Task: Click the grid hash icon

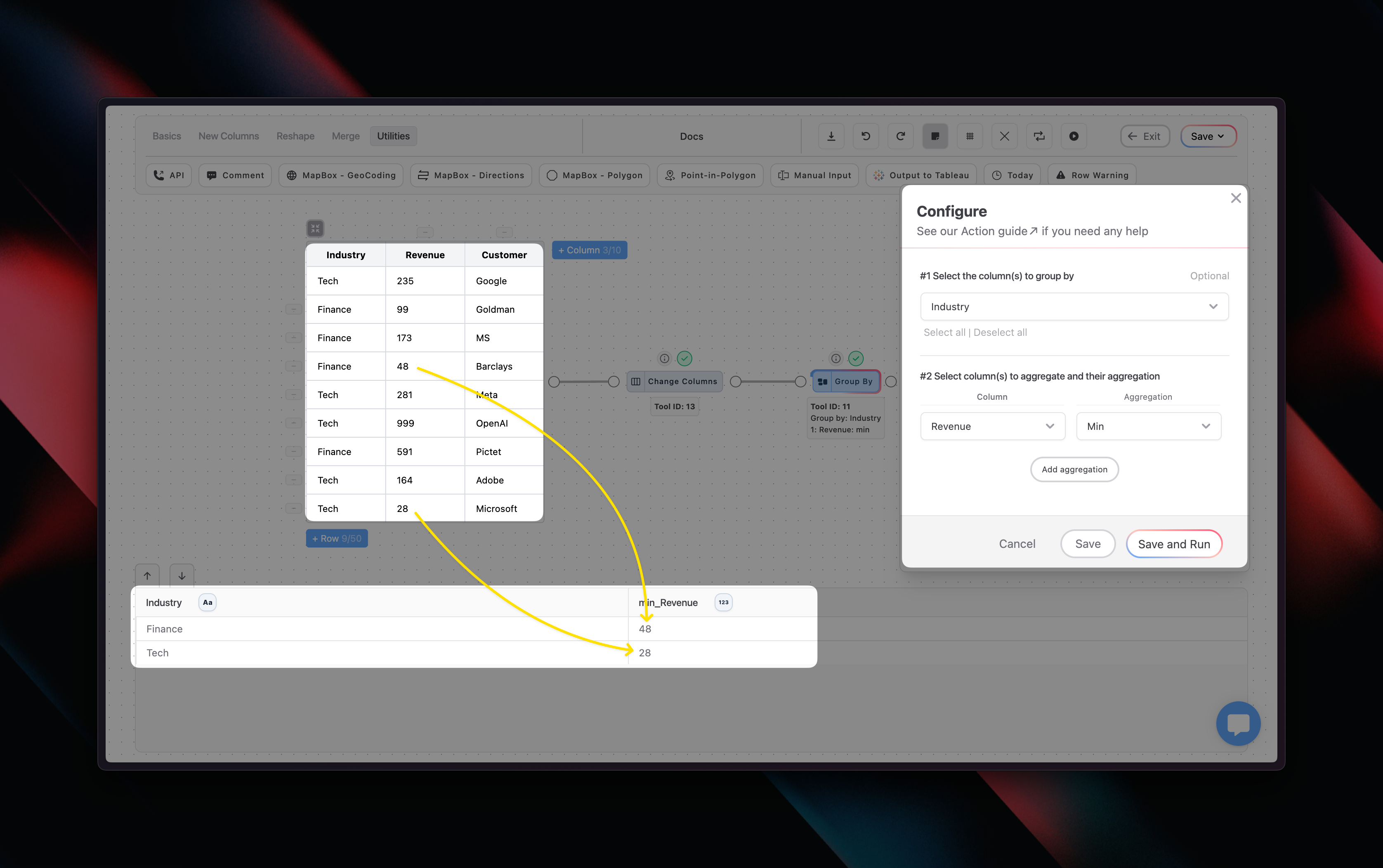Action: point(970,136)
